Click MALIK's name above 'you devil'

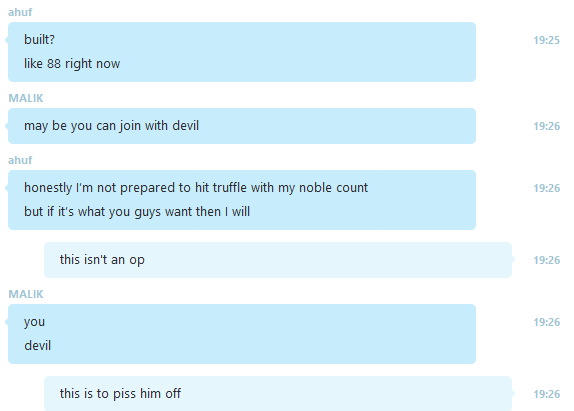[26, 294]
